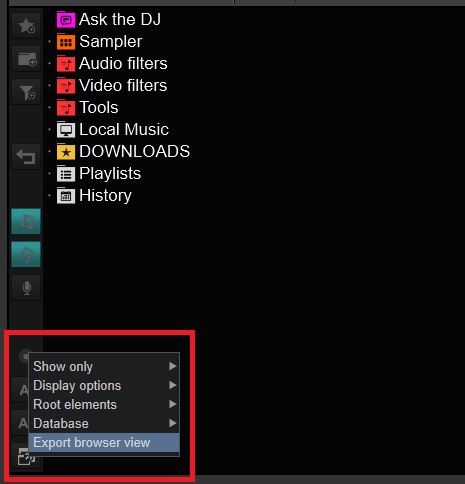Click the DOWNLOADS star folder icon

(66, 152)
